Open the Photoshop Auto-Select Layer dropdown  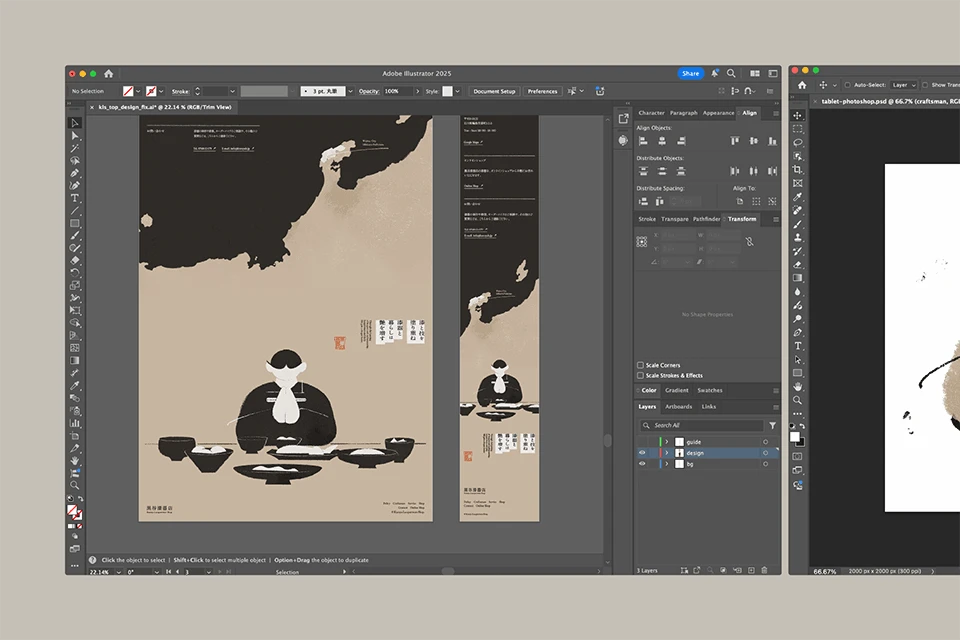pos(904,85)
